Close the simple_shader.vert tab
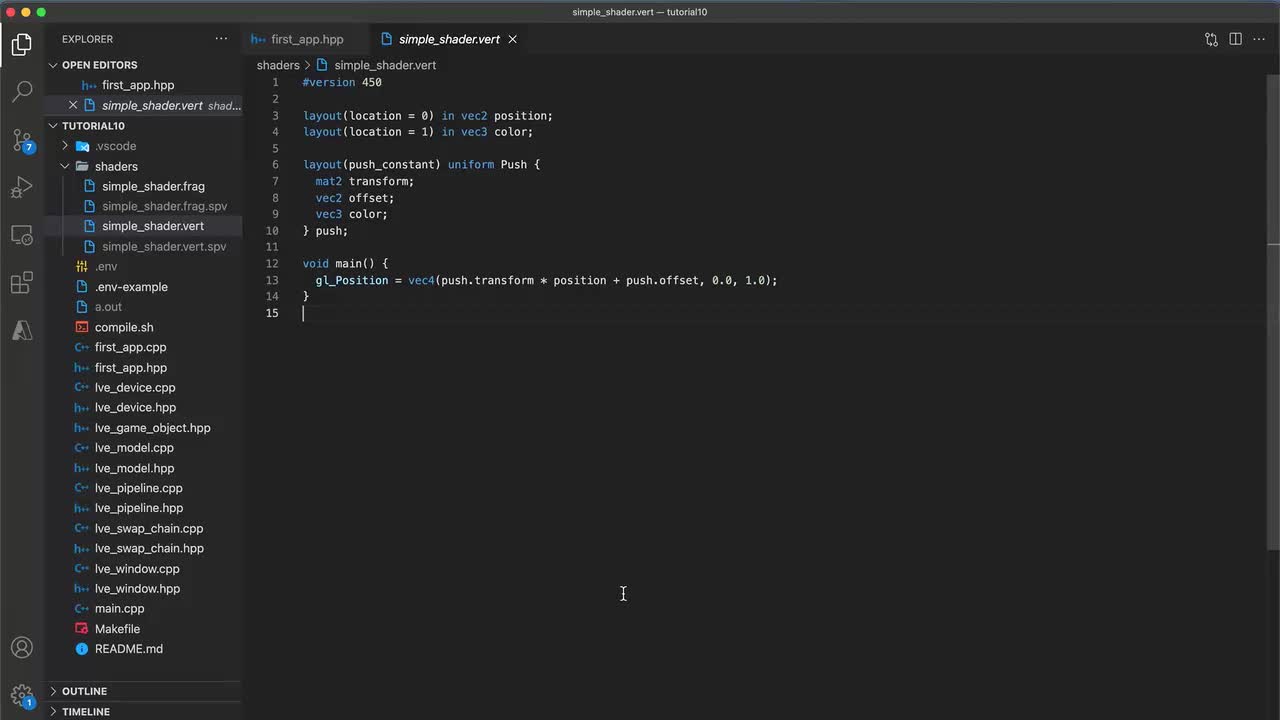This screenshot has width=1280, height=720. tap(512, 39)
